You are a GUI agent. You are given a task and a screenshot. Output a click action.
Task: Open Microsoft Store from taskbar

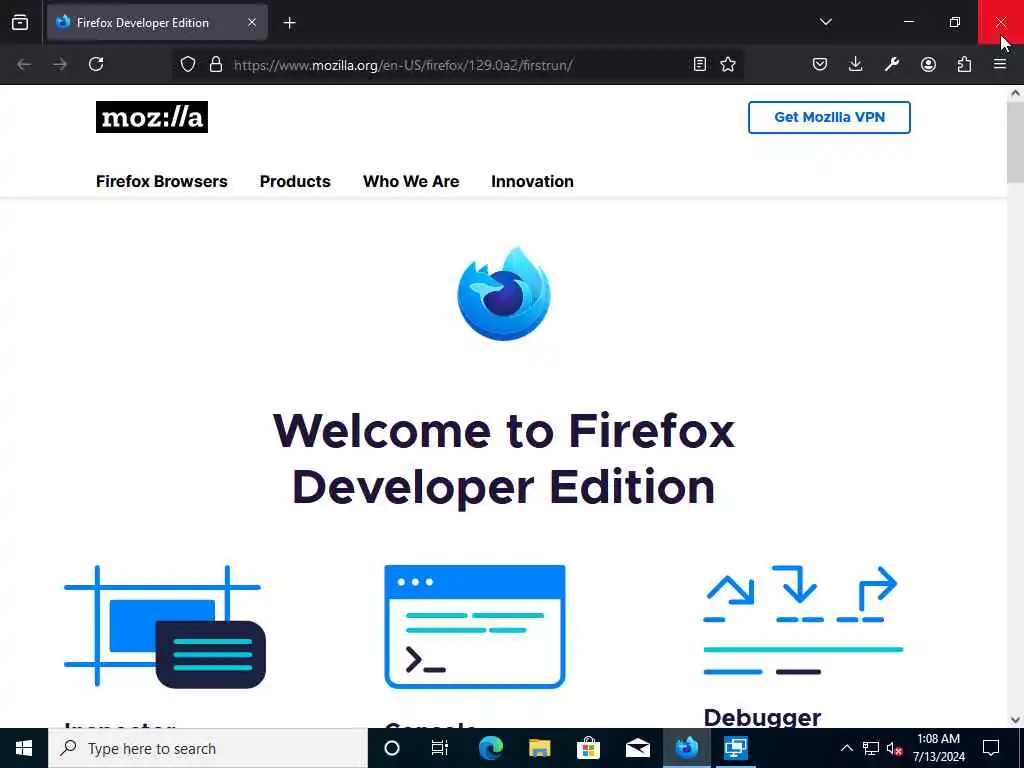tap(588, 748)
